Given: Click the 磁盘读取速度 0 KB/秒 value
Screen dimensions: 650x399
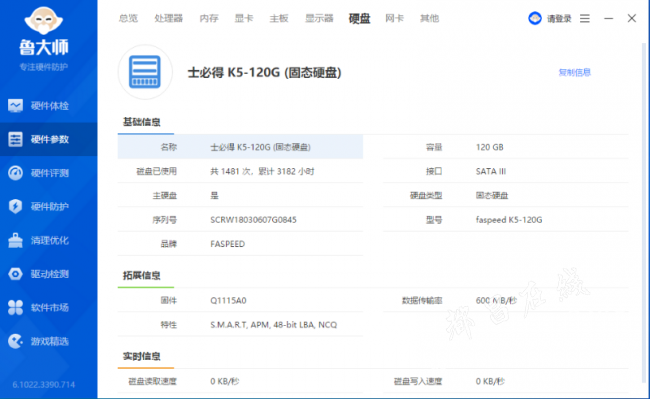Looking at the screenshot, I should [224, 381].
